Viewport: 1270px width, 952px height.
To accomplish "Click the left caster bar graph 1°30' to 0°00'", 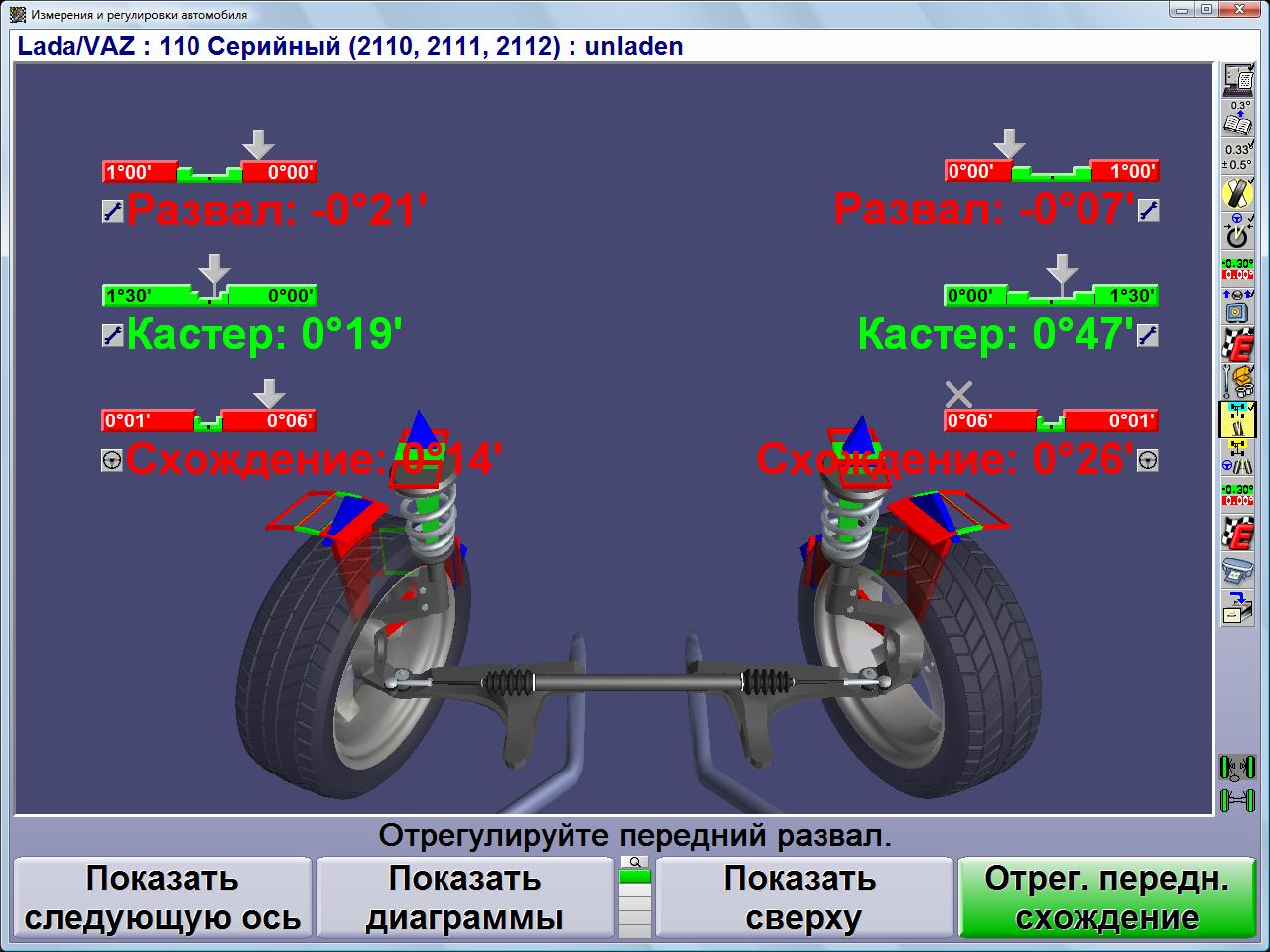I will pyautogui.click(x=209, y=296).
